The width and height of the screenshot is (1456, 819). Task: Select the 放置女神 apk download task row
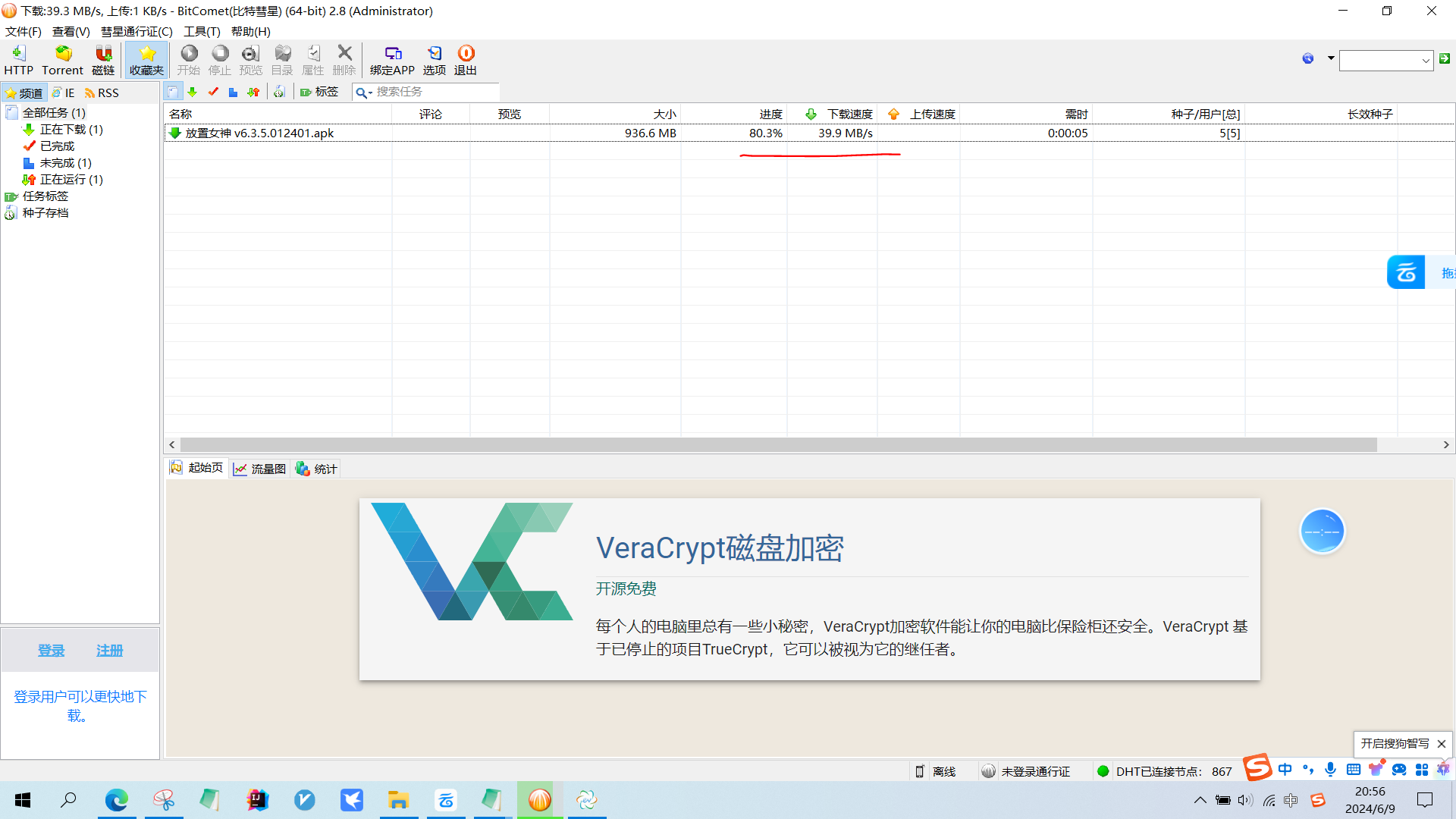pos(259,133)
